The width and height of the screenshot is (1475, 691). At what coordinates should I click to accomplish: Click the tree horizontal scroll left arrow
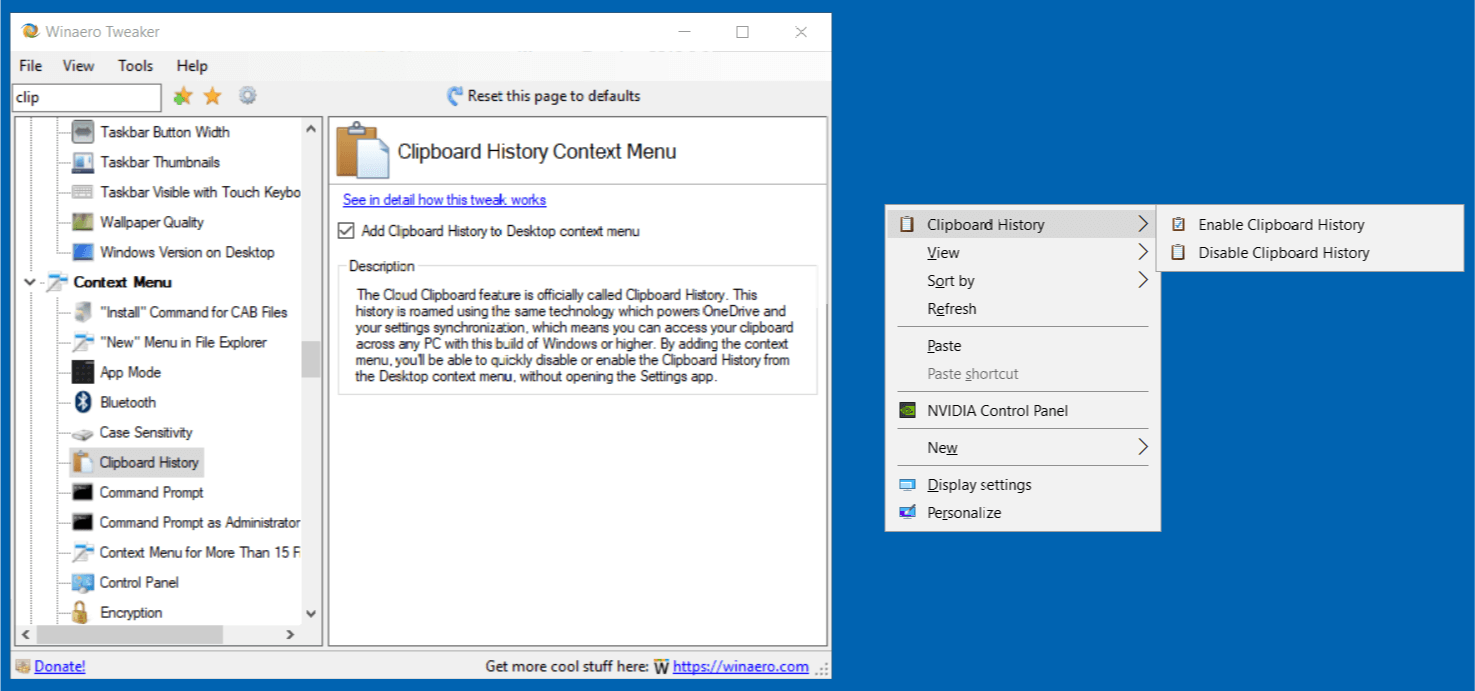tap(24, 634)
